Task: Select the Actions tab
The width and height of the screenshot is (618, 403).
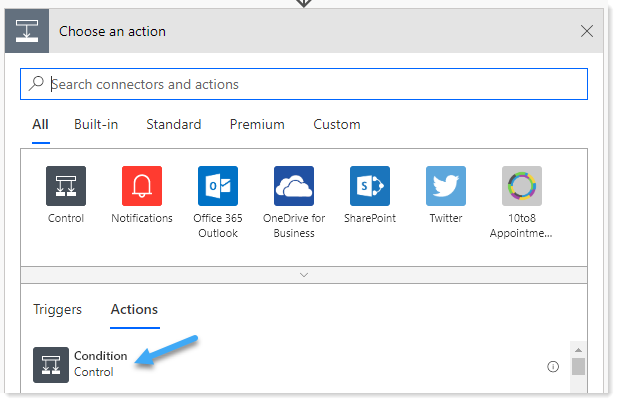Action: click(134, 310)
